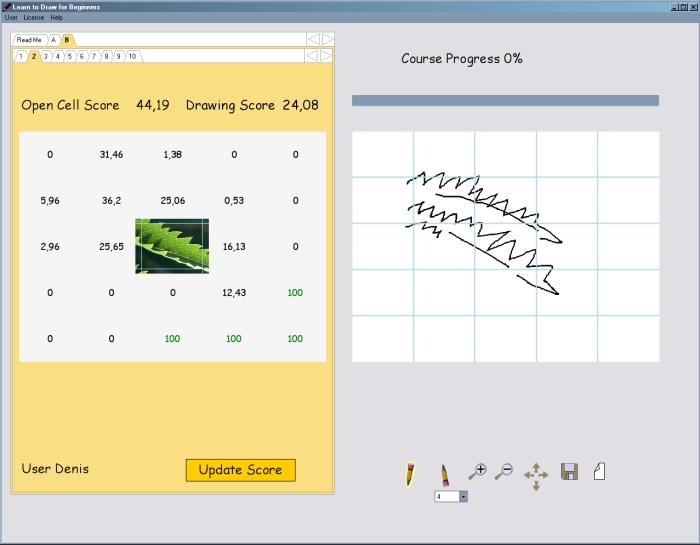Click the green leaf reference thumbnail
The height and width of the screenshot is (545, 700).
[172, 246]
